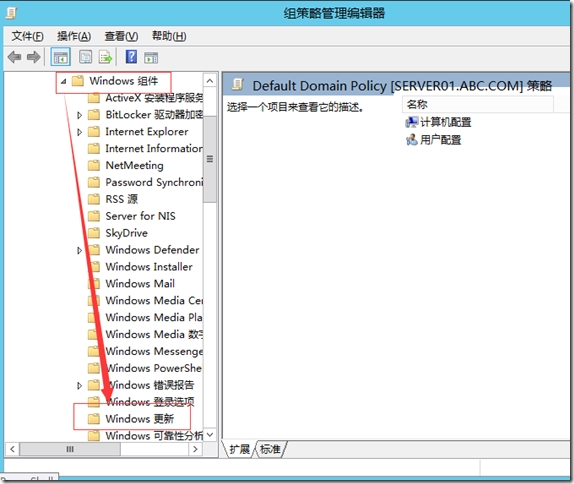Select the Windows 登录选项 tree item
The height and width of the screenshot is (484, 574).
(x=150, y=402)
